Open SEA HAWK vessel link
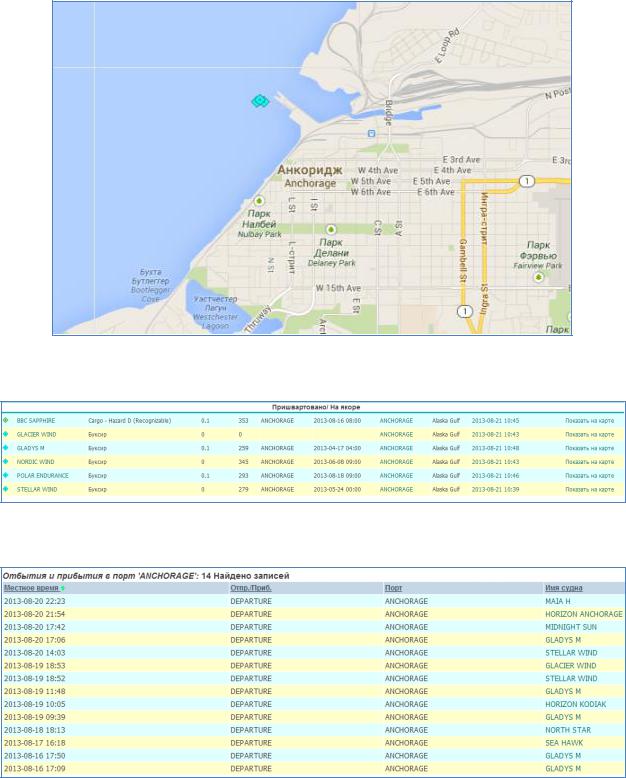The image size is (626, 778). click(564, 743)
